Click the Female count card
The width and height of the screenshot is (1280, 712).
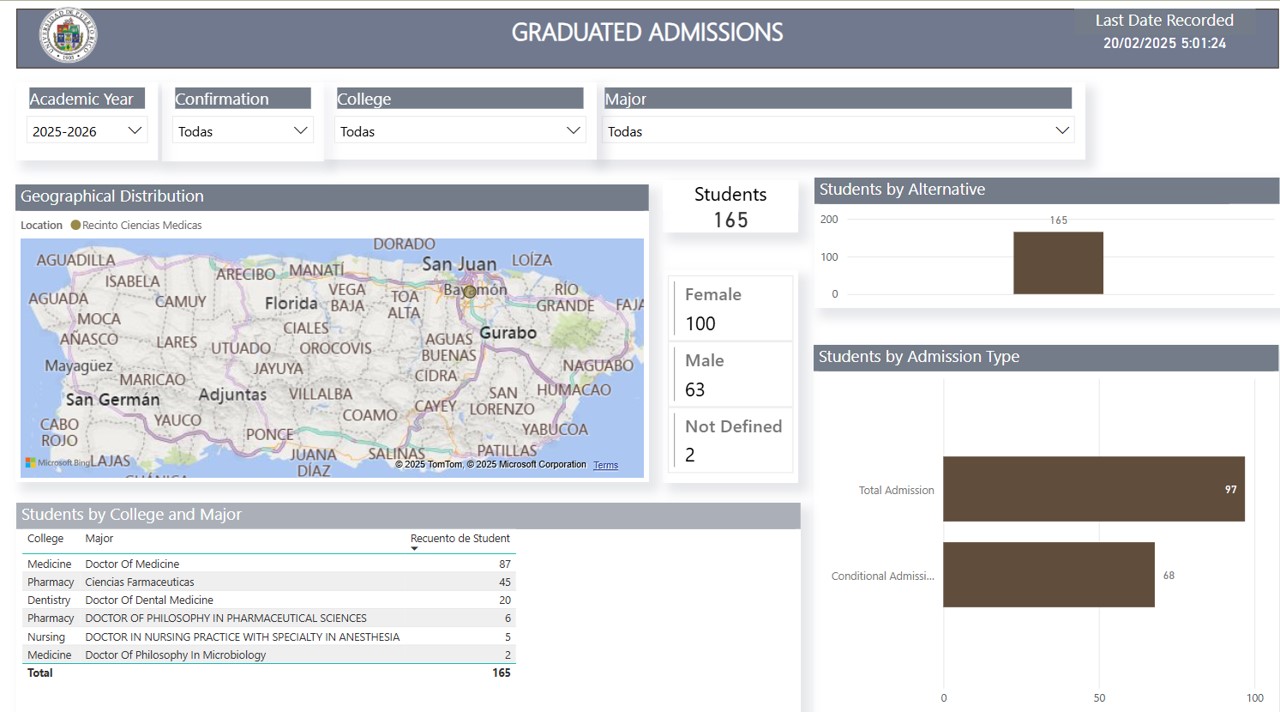point(730,309)
